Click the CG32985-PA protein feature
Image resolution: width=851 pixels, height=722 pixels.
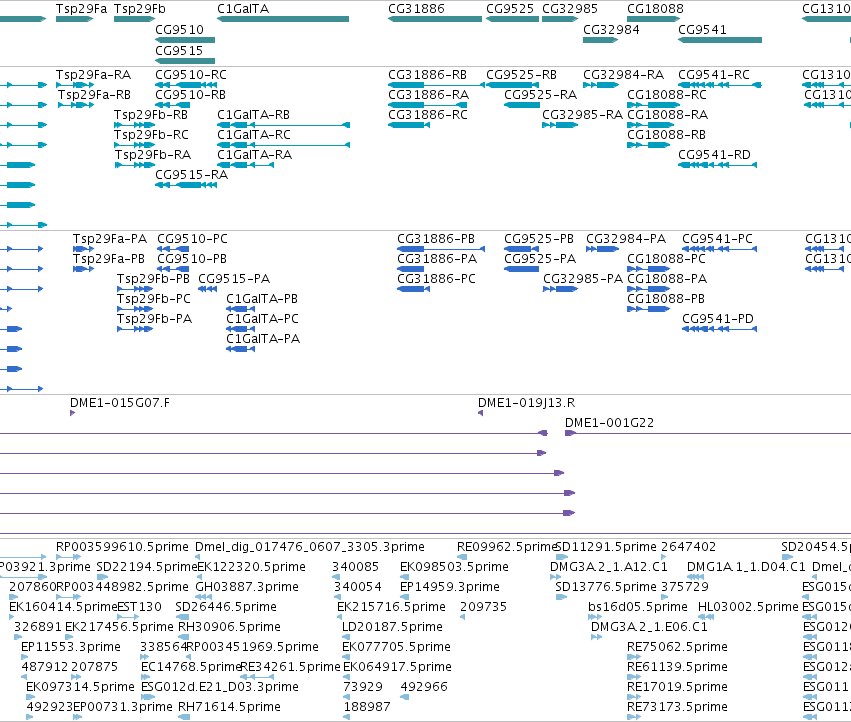click(x=561, y=289)
